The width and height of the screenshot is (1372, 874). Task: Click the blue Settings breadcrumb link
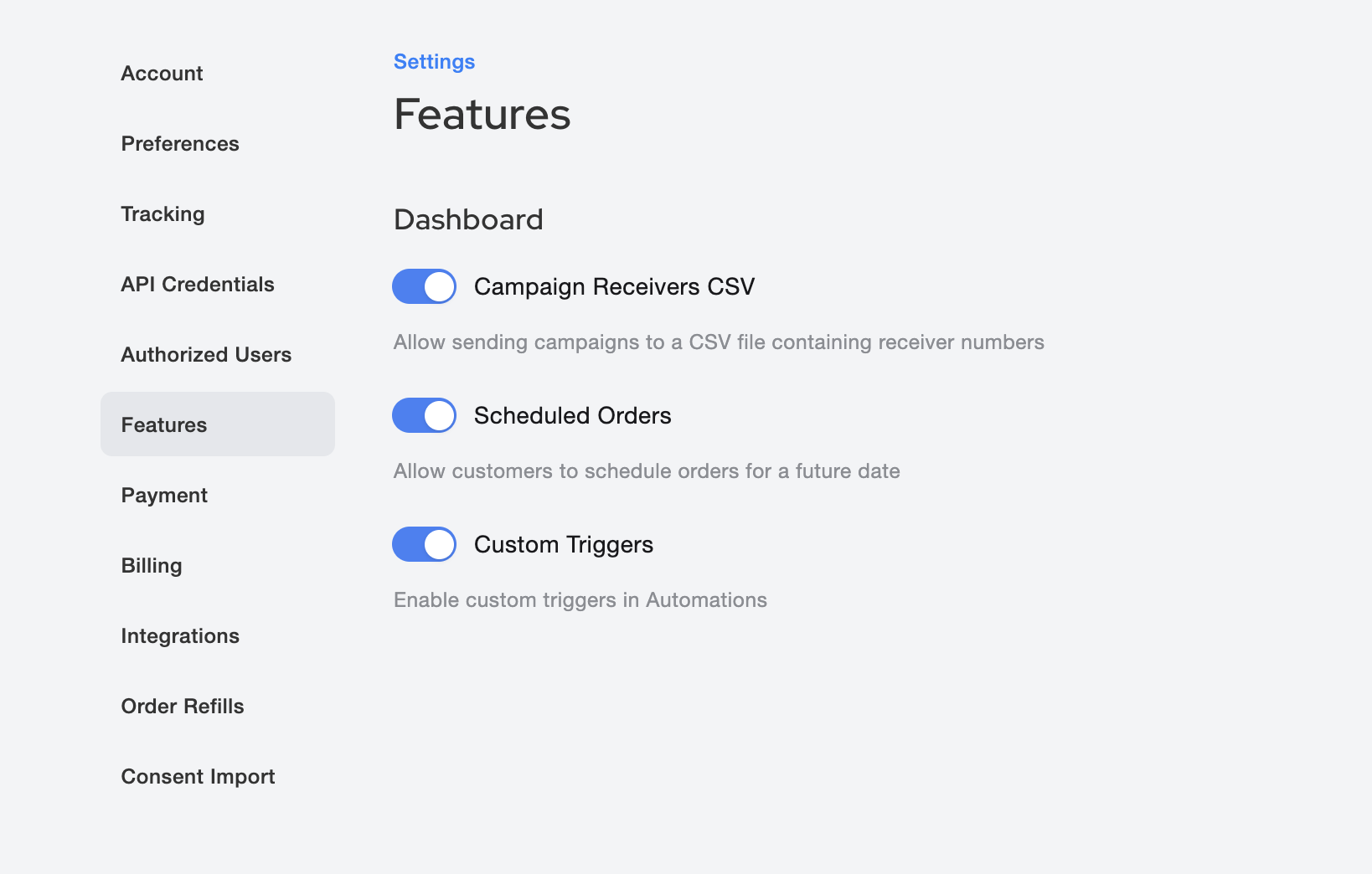pos(434,62)
